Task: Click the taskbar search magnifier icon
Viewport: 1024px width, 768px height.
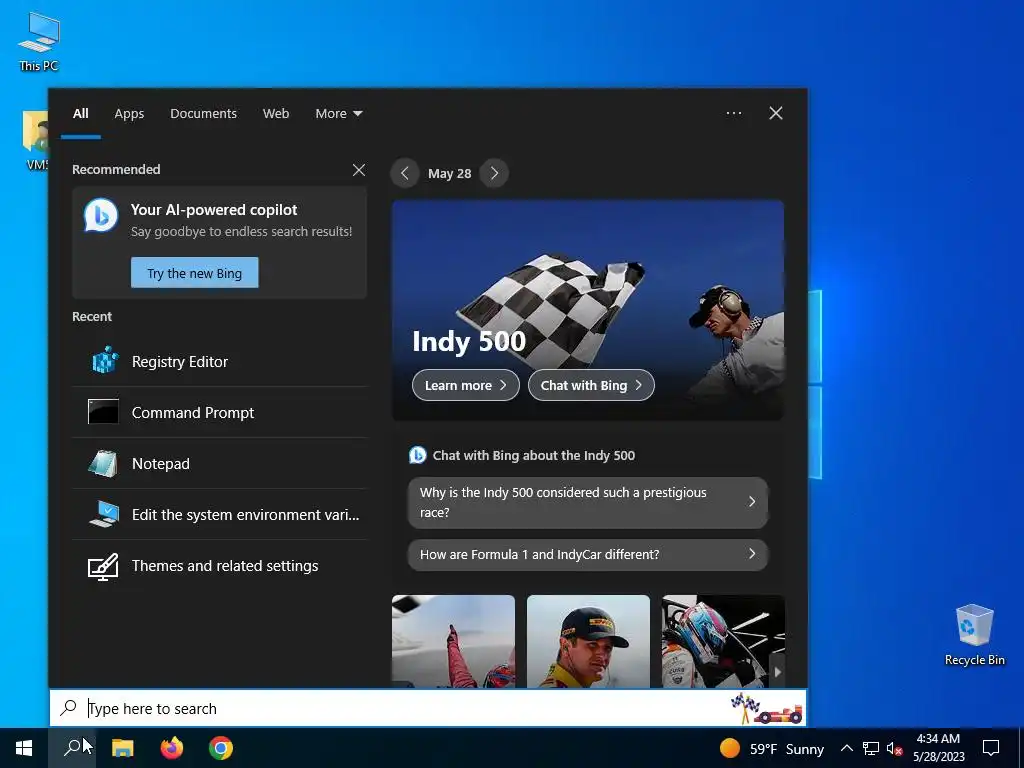Action: point(72,748)
